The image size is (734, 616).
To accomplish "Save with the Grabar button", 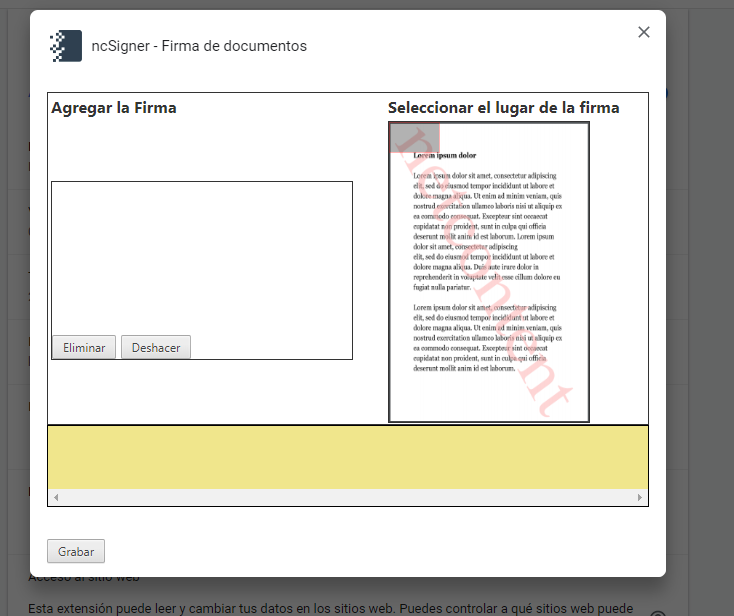I will point(76,551).
